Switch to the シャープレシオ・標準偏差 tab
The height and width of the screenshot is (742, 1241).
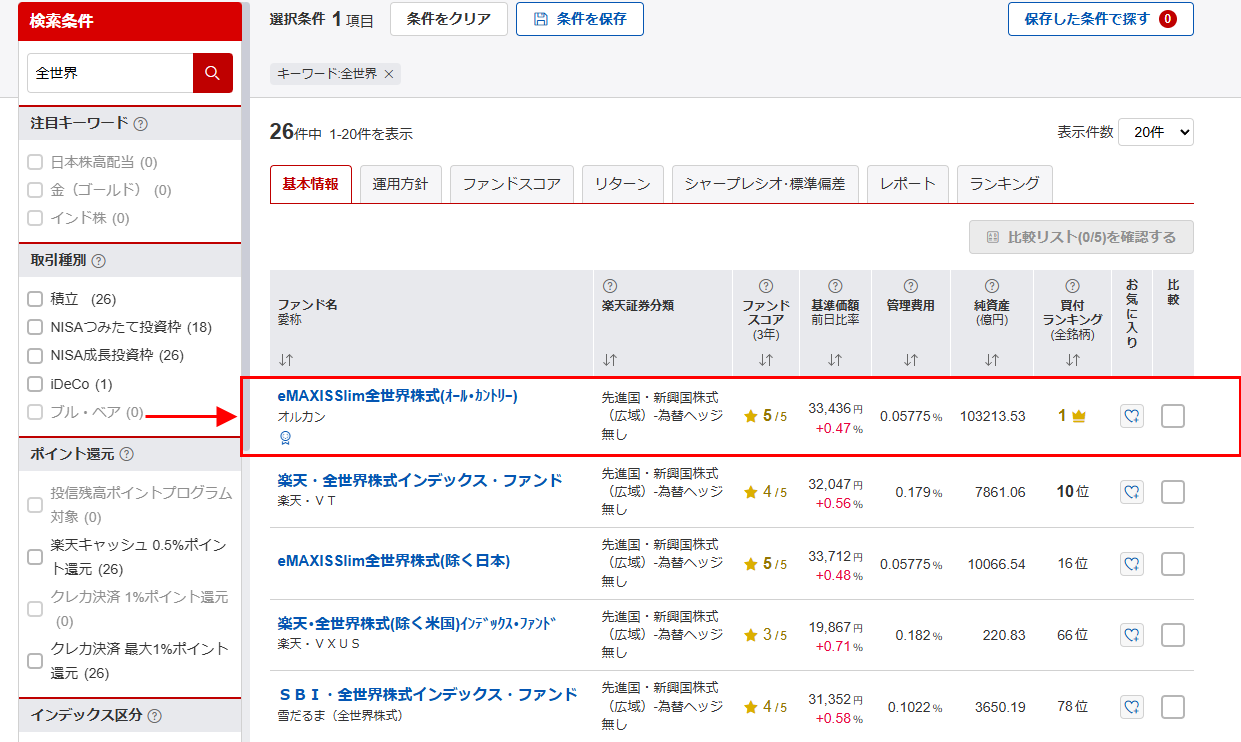(765, 184)
